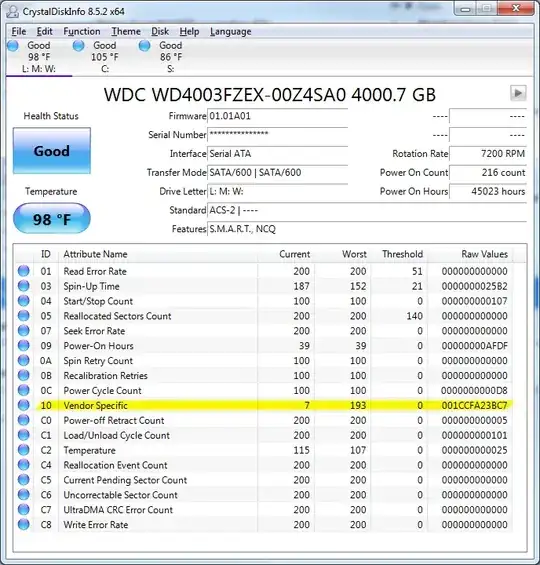Image resolution: width=540 pixels, height=565 pixels.
Task: Click the blue Good health status button
Action: [52, 151]
